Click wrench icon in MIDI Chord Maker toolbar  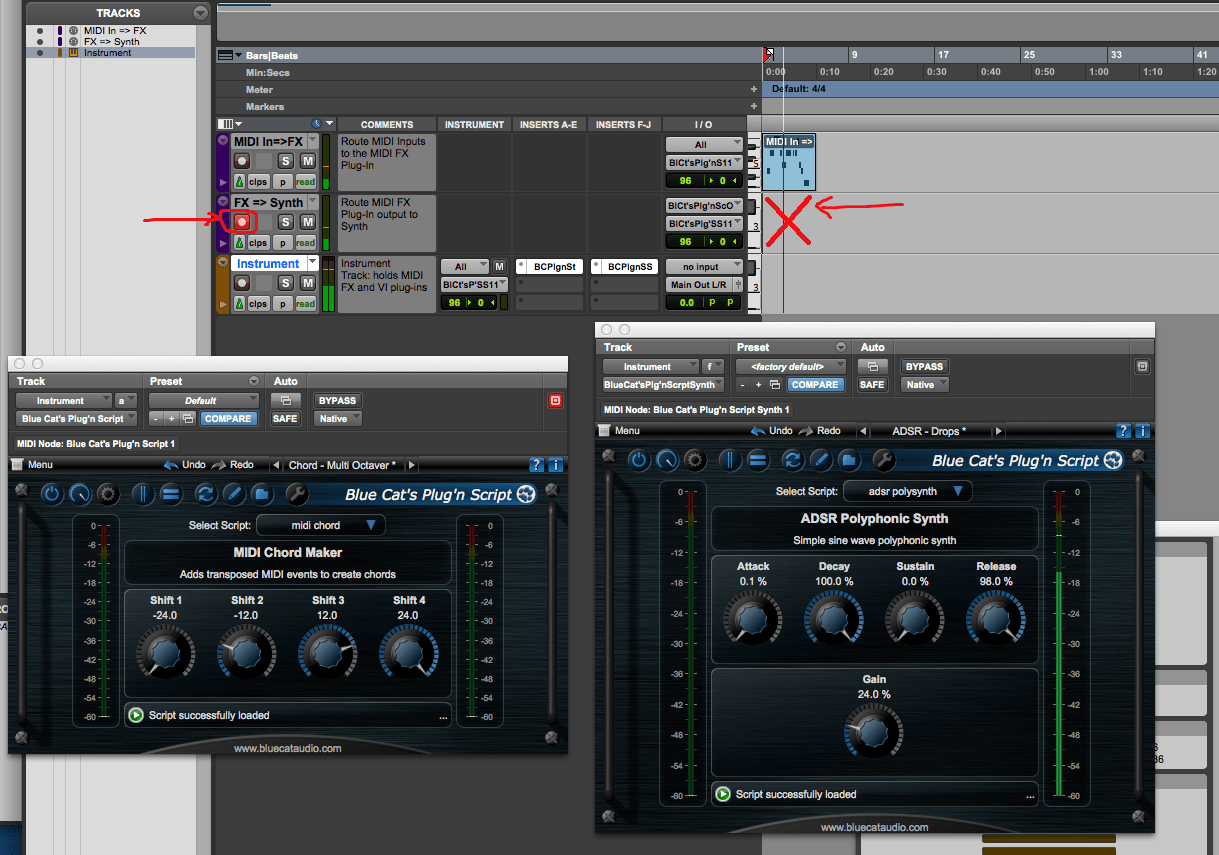click(297, 493)
